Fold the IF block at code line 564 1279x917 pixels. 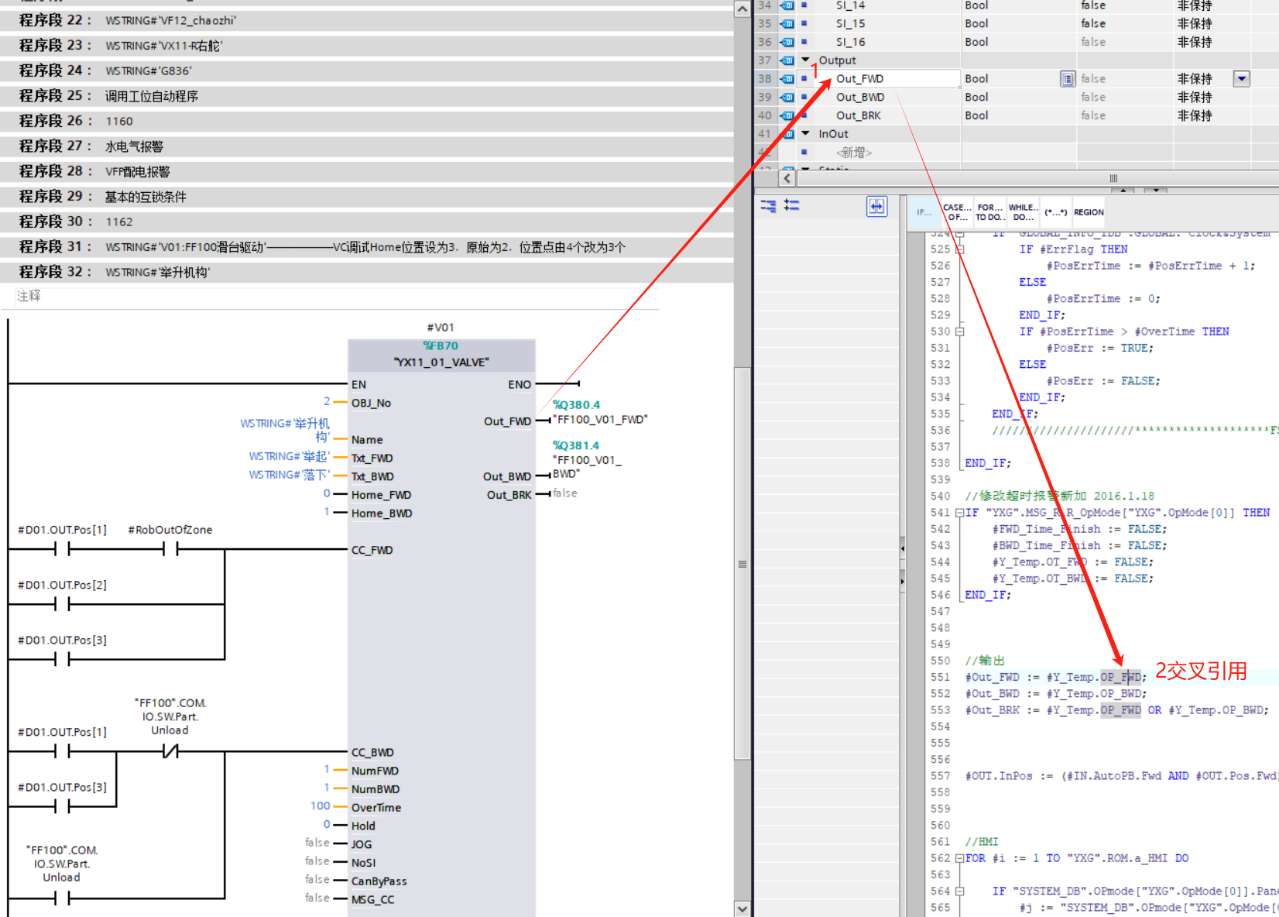click(961, 891)
